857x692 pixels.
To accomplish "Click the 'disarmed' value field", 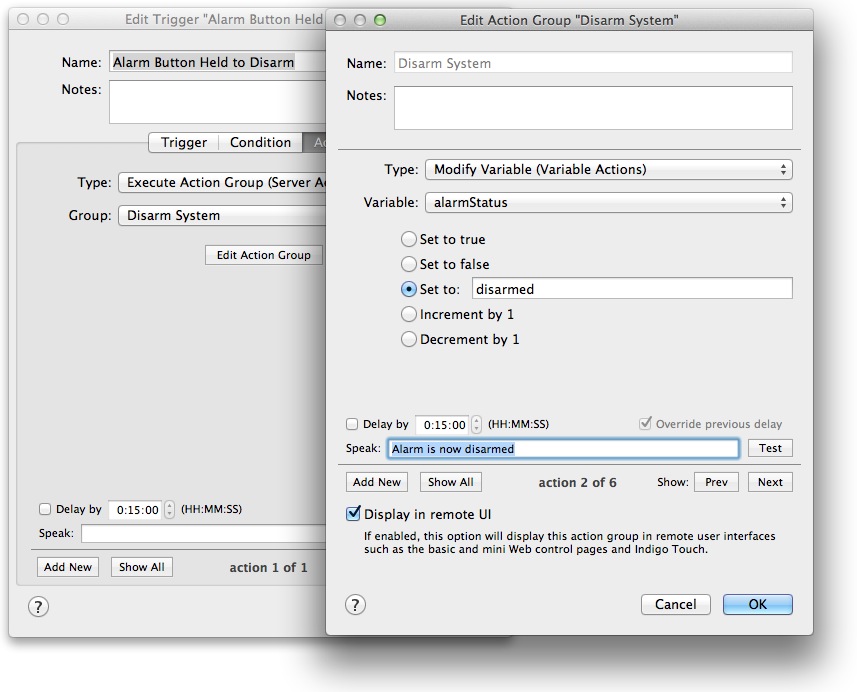I will [x=632, y=289].
